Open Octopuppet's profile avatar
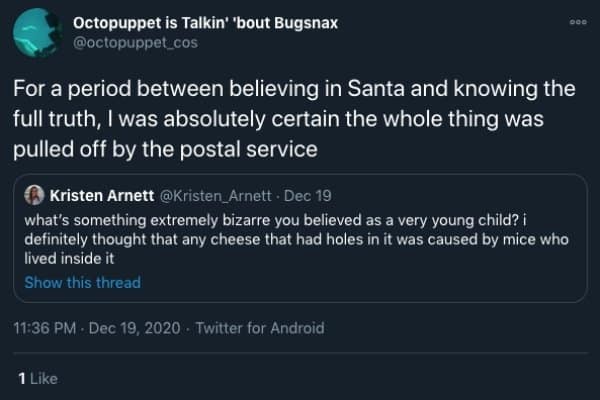Screen dimensions: 600x400 pos(38,32)
